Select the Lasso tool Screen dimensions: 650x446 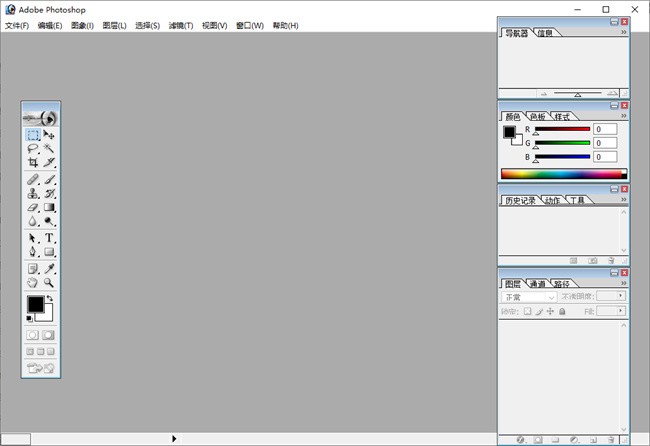[x=33, y=148]
